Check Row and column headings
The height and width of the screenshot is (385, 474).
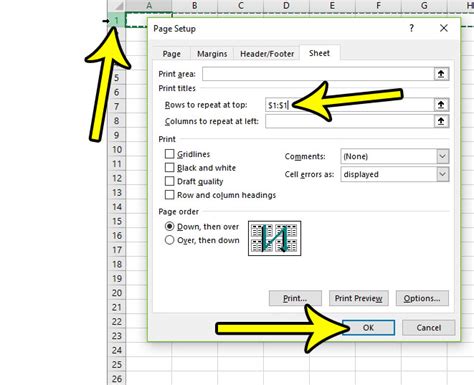point(169,195)
